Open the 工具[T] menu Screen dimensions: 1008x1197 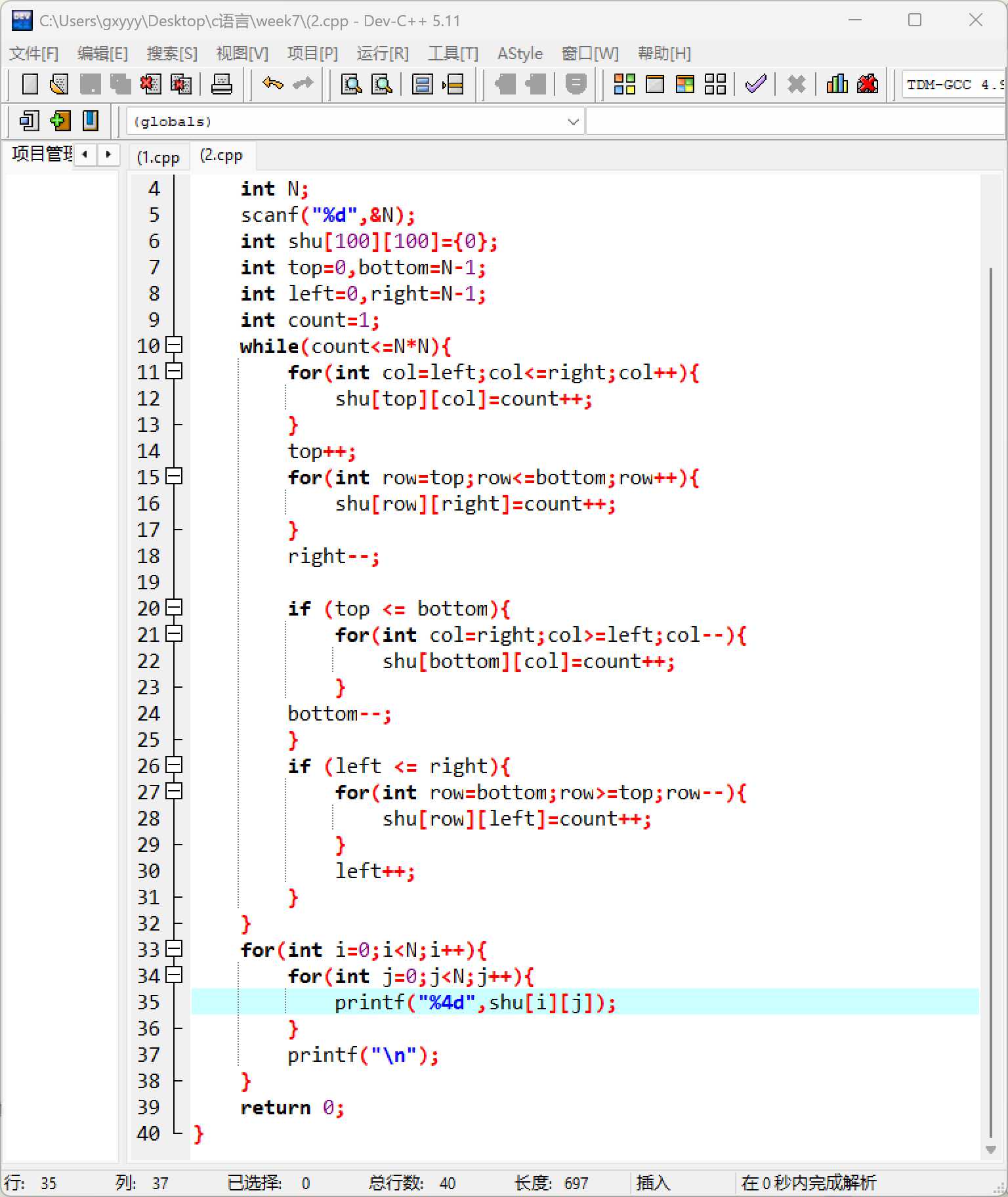453,53
